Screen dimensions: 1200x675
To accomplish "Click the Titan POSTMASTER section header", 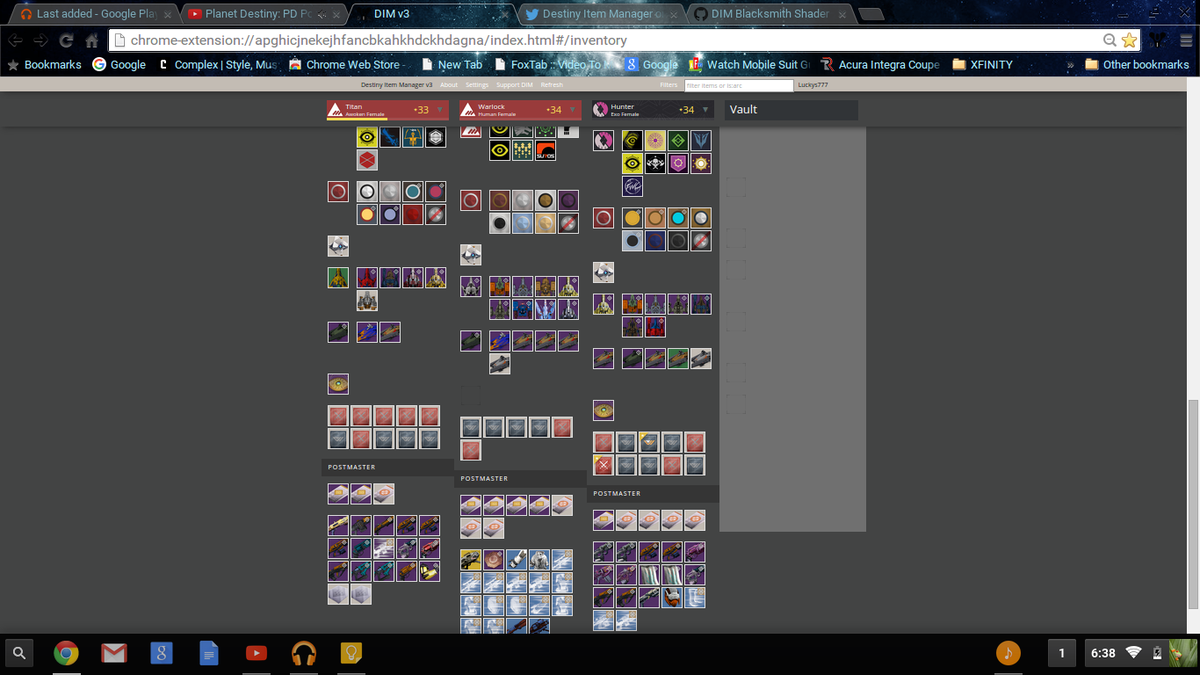I will click(x=388, y=467).
